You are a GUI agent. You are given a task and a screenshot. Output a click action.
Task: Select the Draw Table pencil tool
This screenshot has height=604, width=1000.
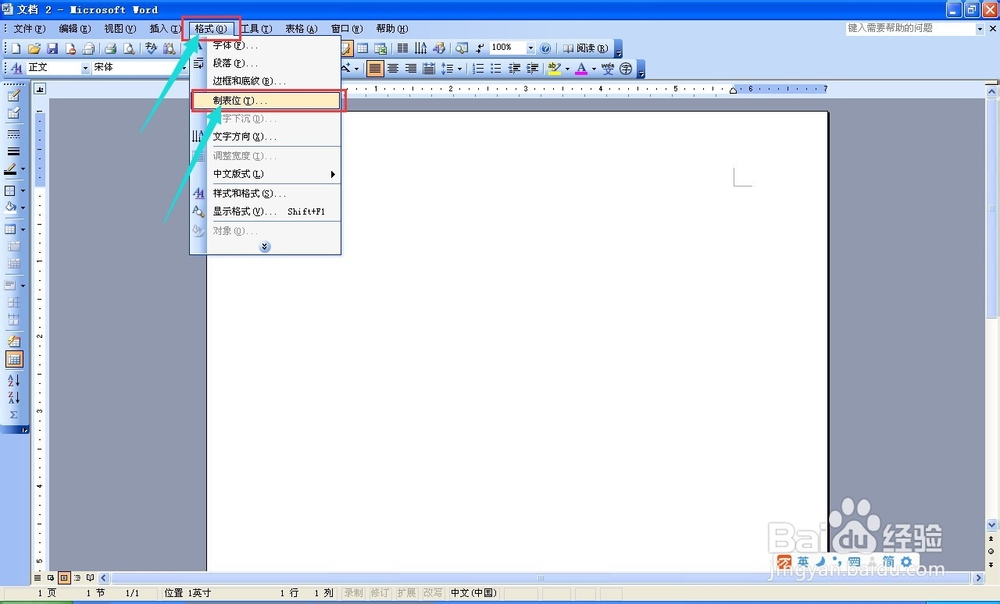[13, 96]
